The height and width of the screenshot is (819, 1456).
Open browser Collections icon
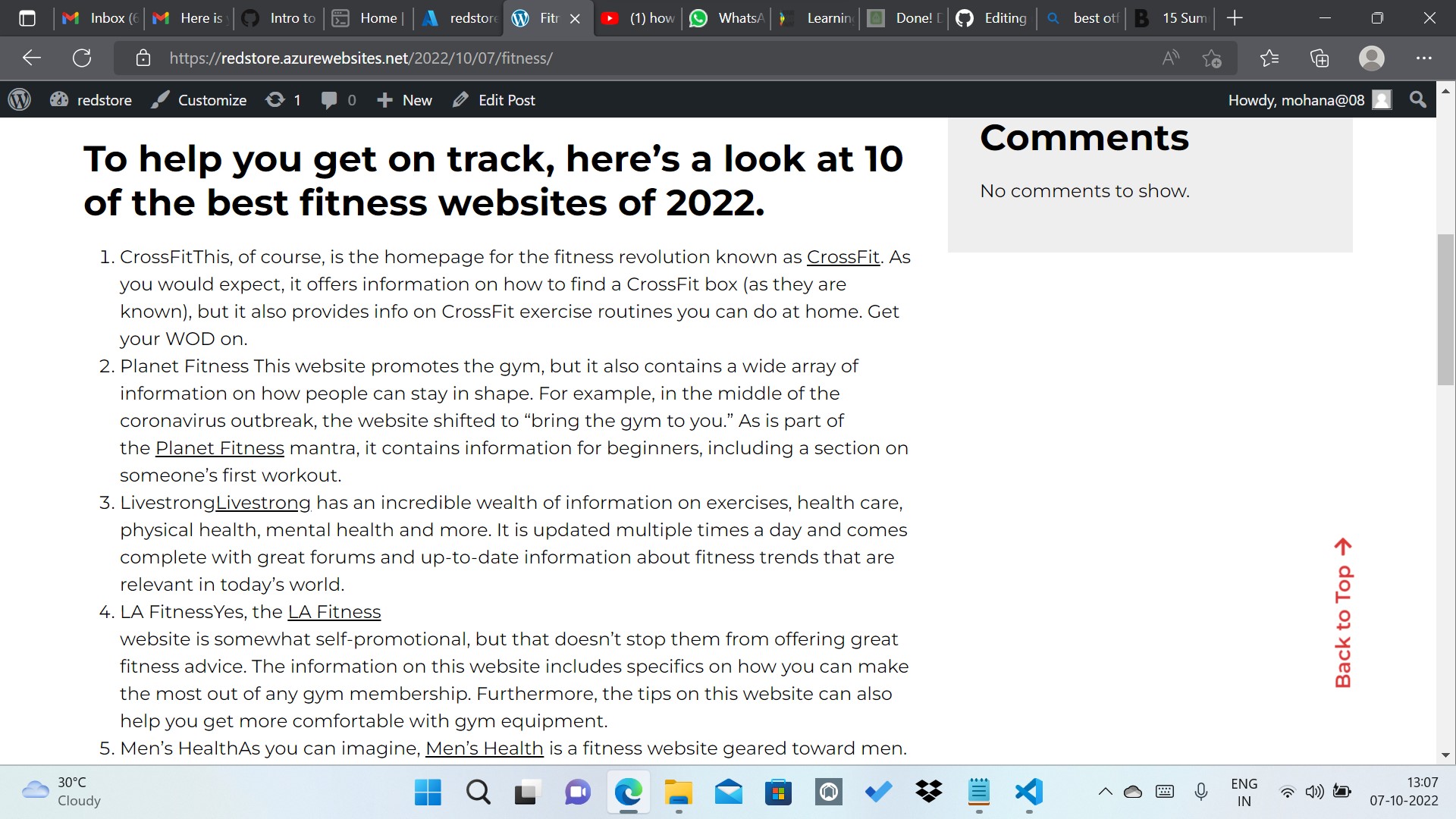(1319, 58)
